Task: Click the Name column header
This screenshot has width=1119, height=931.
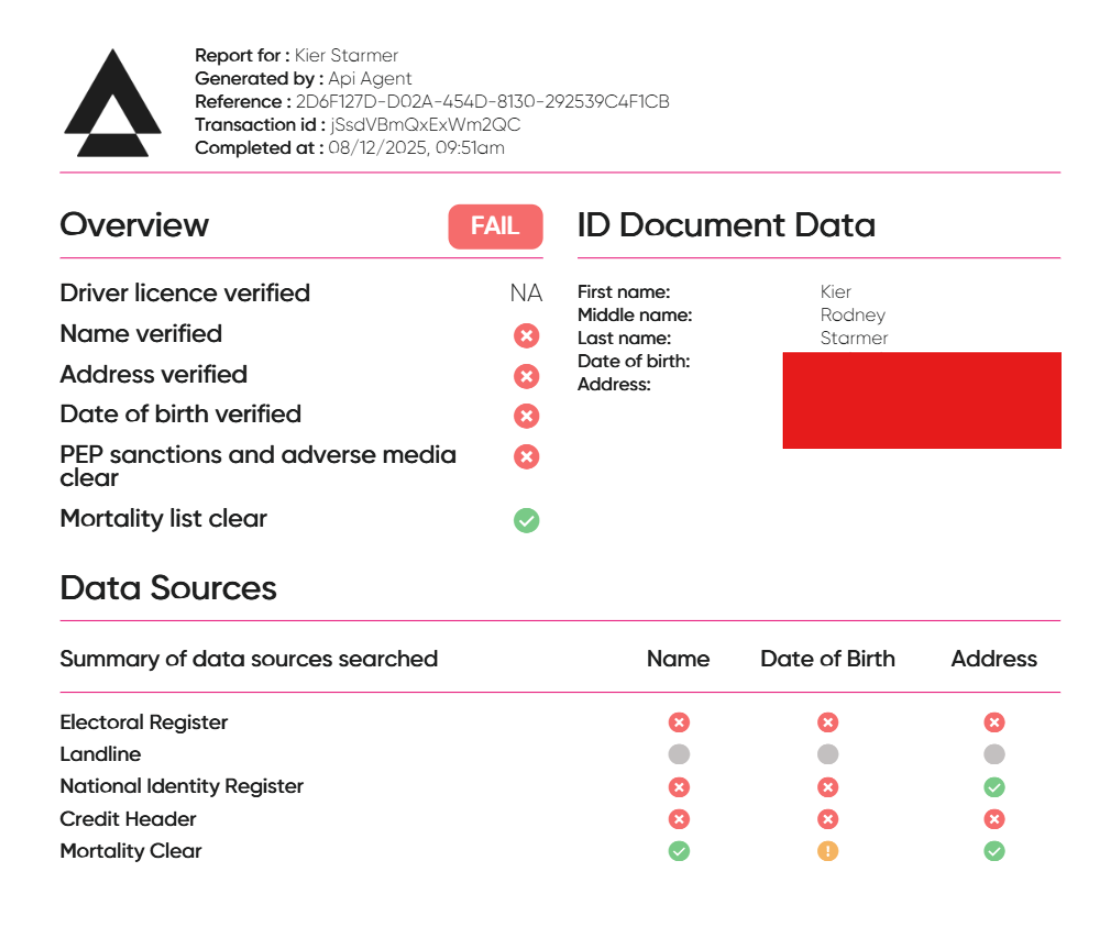Action: click(x=678, y=658)
